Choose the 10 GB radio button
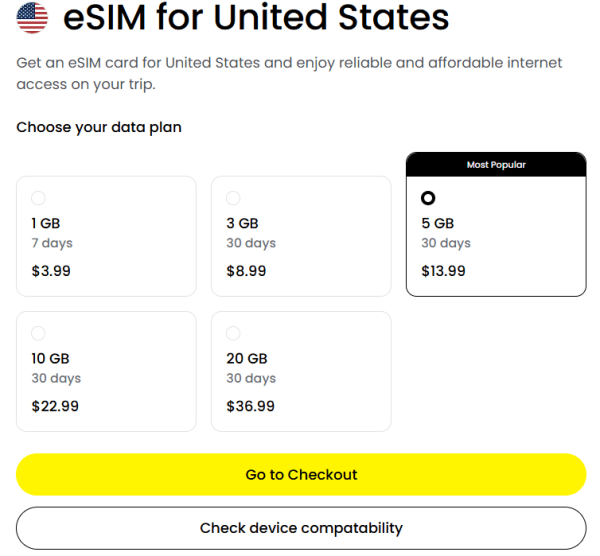 pyautogui.click(x=39, y=333)
